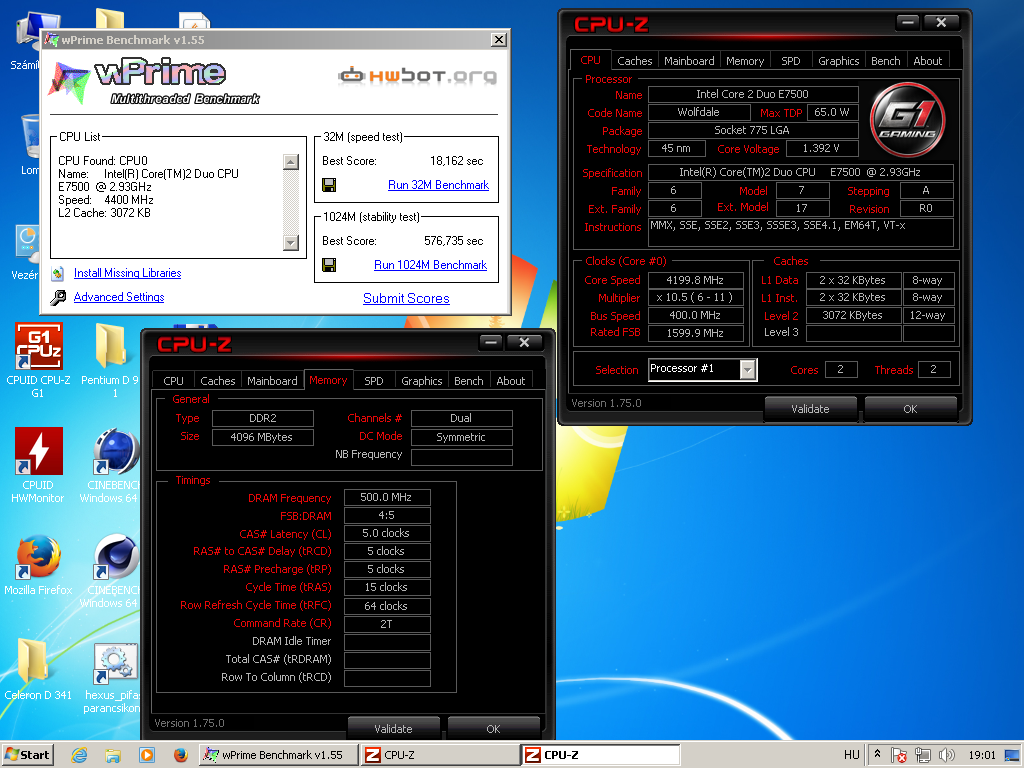This screenshot has height=768, width=1024.
Task: Click the 19:01 taskbar clock
Action: point(982,755)
